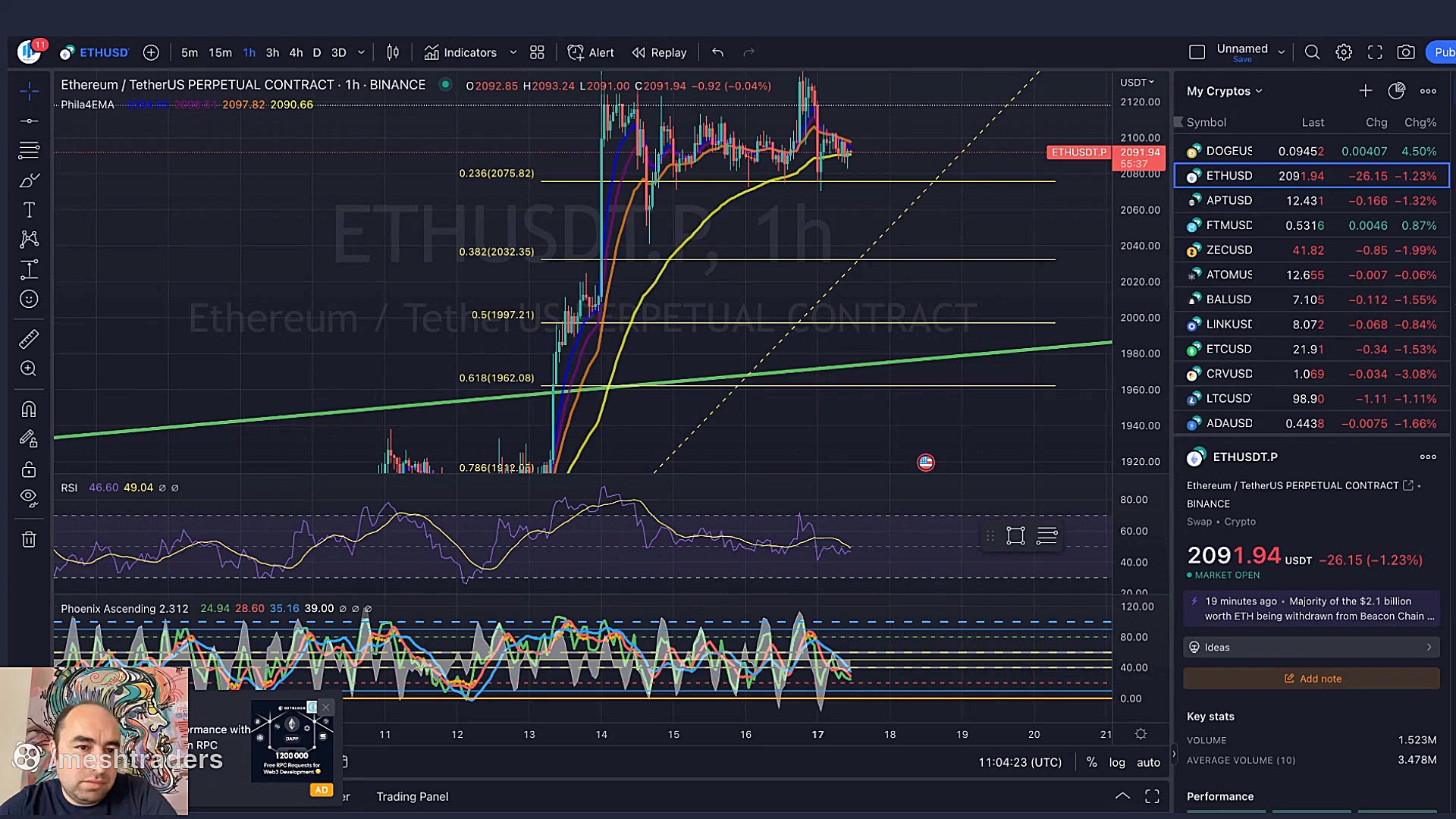Add a symbol with the plus button
Image resolution: width=1456 pixels, height=819 pixels.
pyautogui.click(x=151, y=52)
